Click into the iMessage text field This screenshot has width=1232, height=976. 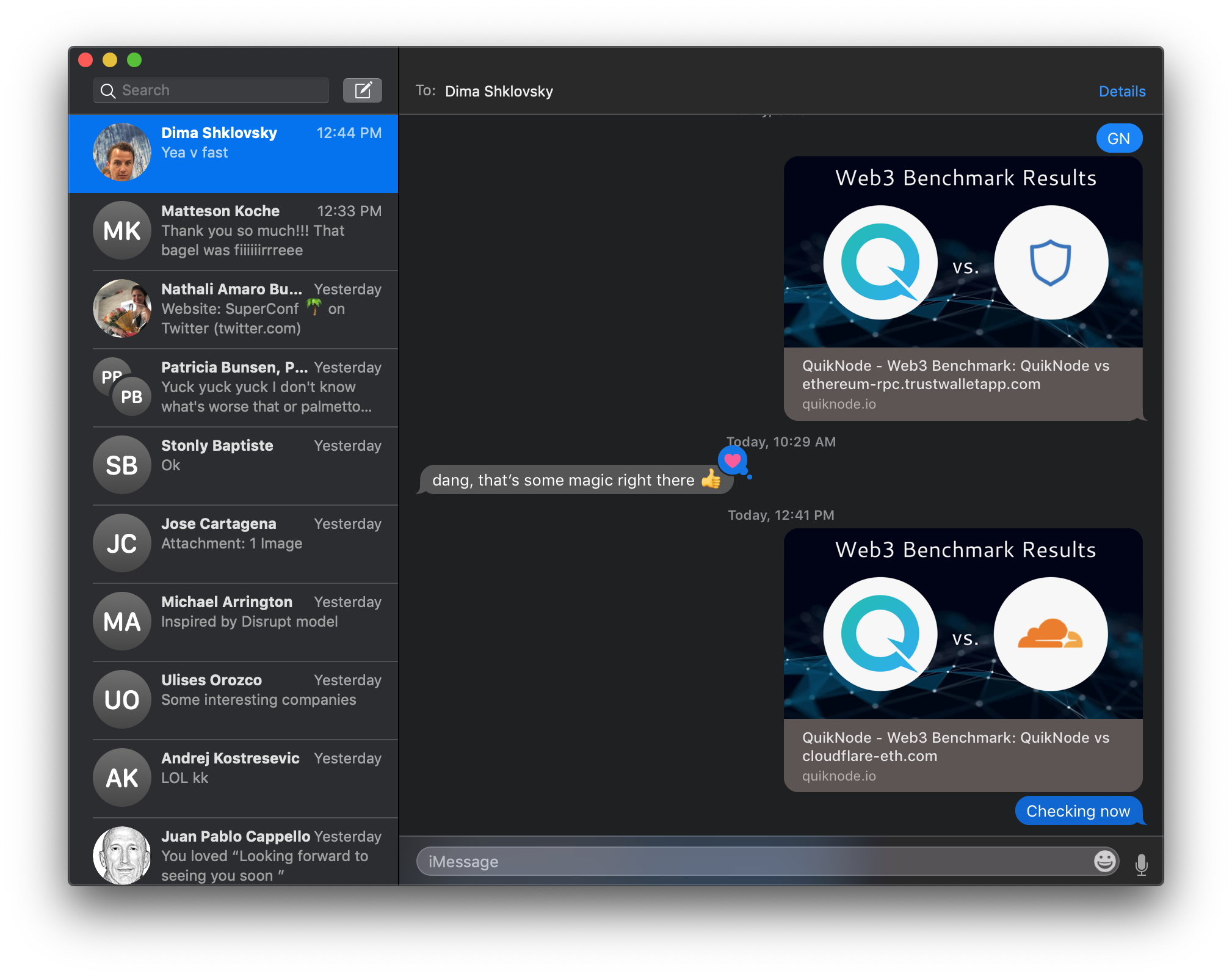tap(767, 861)
